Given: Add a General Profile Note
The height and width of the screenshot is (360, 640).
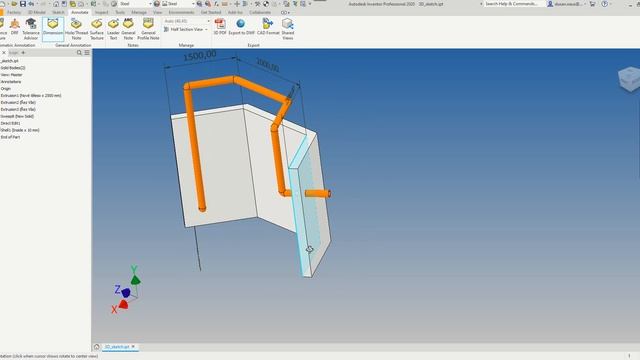Looking at the screenshot, I should (148, 29).
